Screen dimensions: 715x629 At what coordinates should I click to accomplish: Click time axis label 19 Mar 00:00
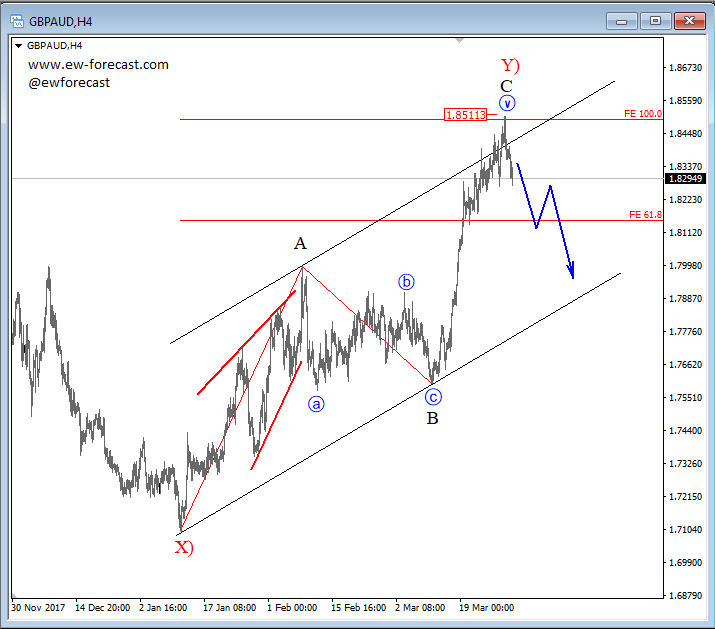click(x=487, y=608)
